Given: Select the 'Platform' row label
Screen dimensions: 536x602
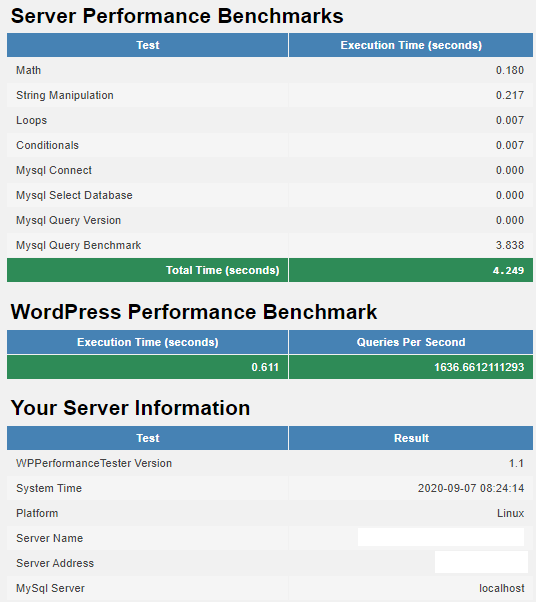Looking at the screenshot, I should tap(37, 513).
